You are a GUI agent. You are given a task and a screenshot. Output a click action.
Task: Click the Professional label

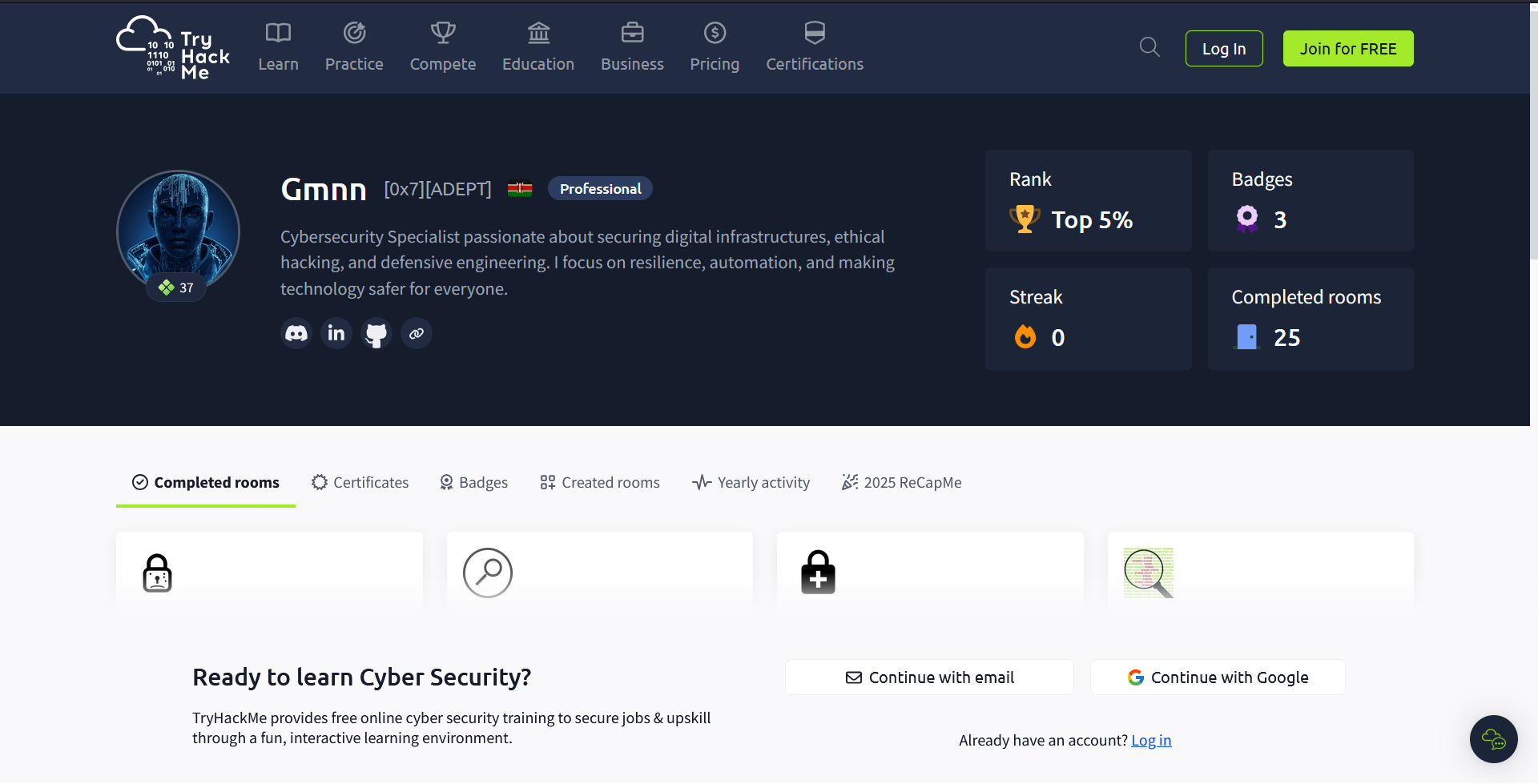[600, 189]
